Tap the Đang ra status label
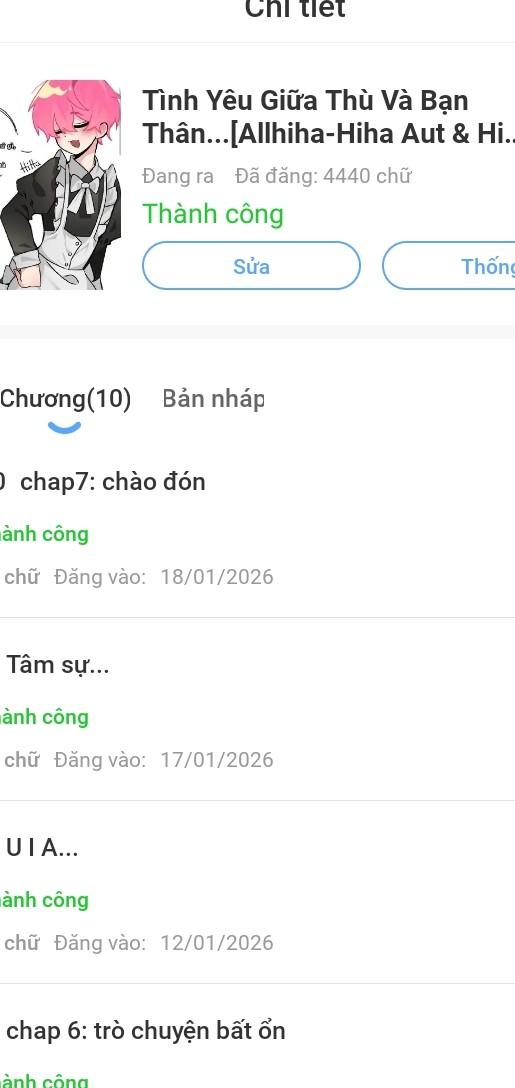This screenshot has height=1088, width=515. 178,176
